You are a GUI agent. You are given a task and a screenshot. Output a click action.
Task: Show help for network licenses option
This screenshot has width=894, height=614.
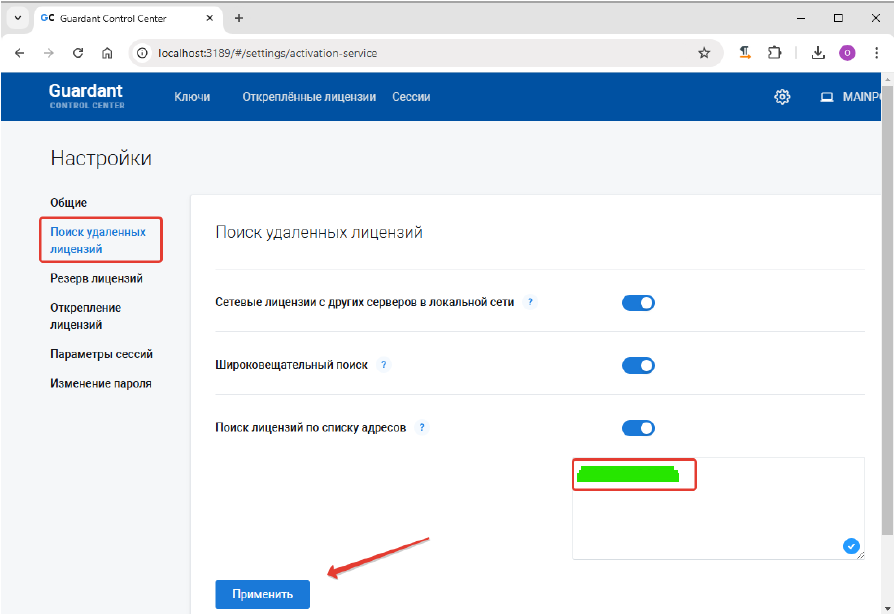coord(530,302)
